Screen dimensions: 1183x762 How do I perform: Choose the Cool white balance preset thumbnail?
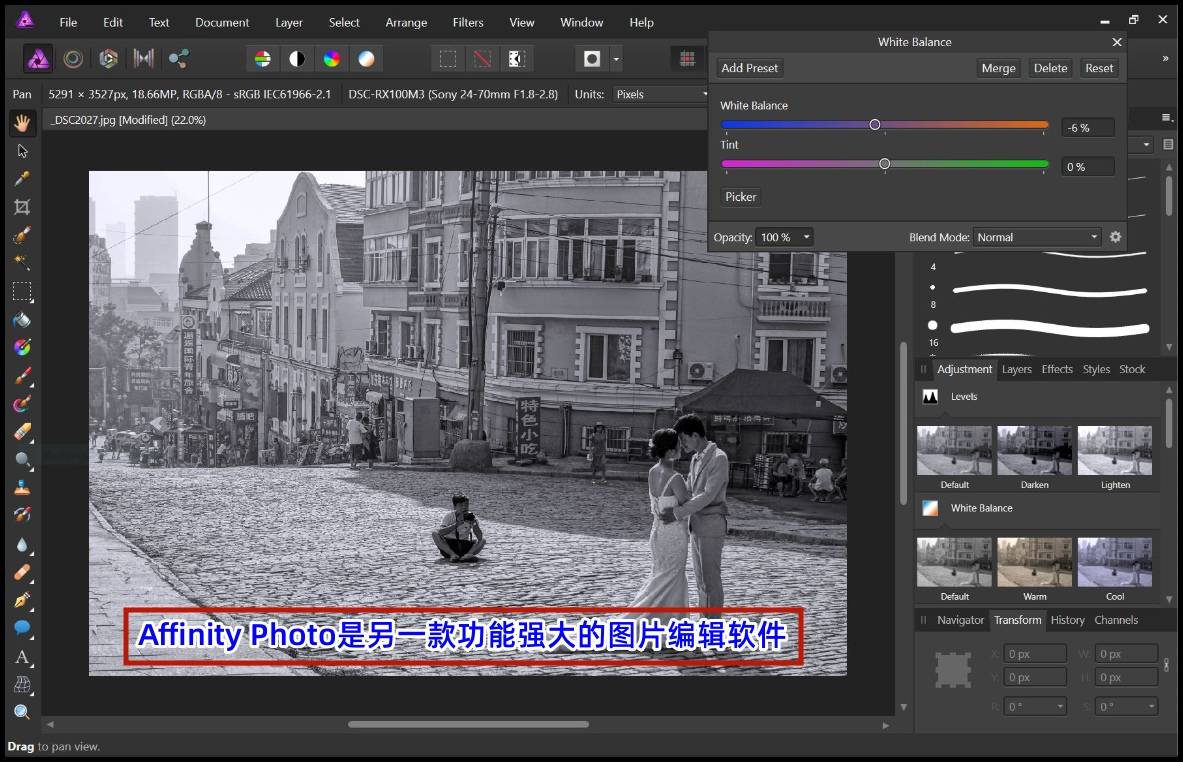point(1114,562)
